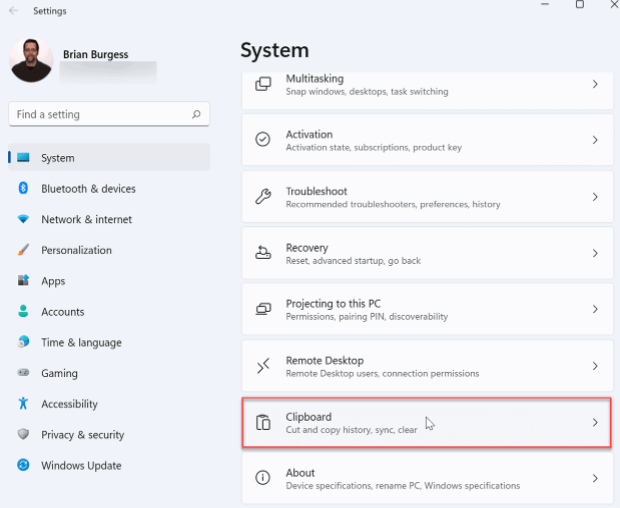Click the Troubleshoot wrench icon
This screenshot has height=508, width=620.
263,196
